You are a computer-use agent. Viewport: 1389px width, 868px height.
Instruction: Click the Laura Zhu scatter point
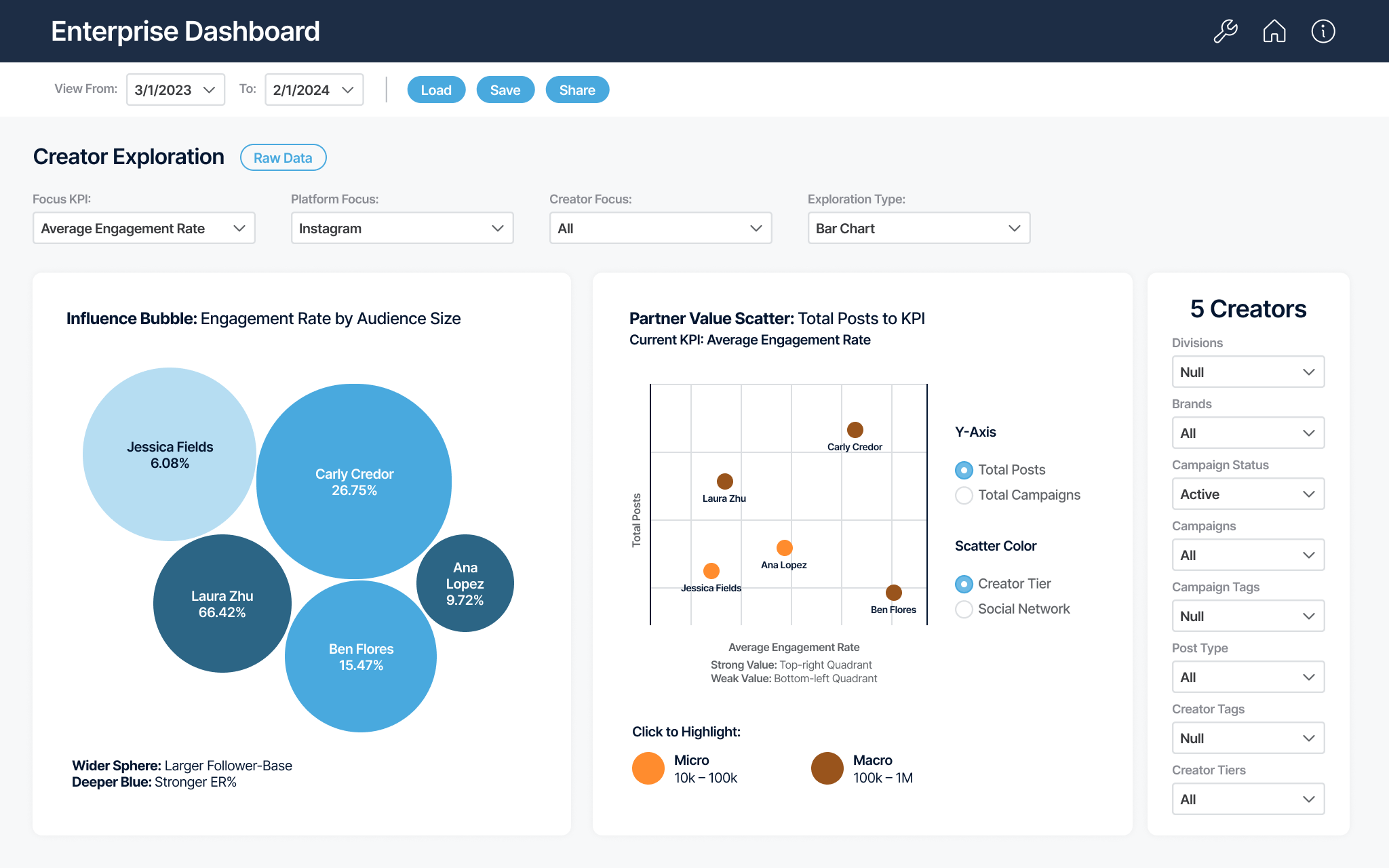725,481
